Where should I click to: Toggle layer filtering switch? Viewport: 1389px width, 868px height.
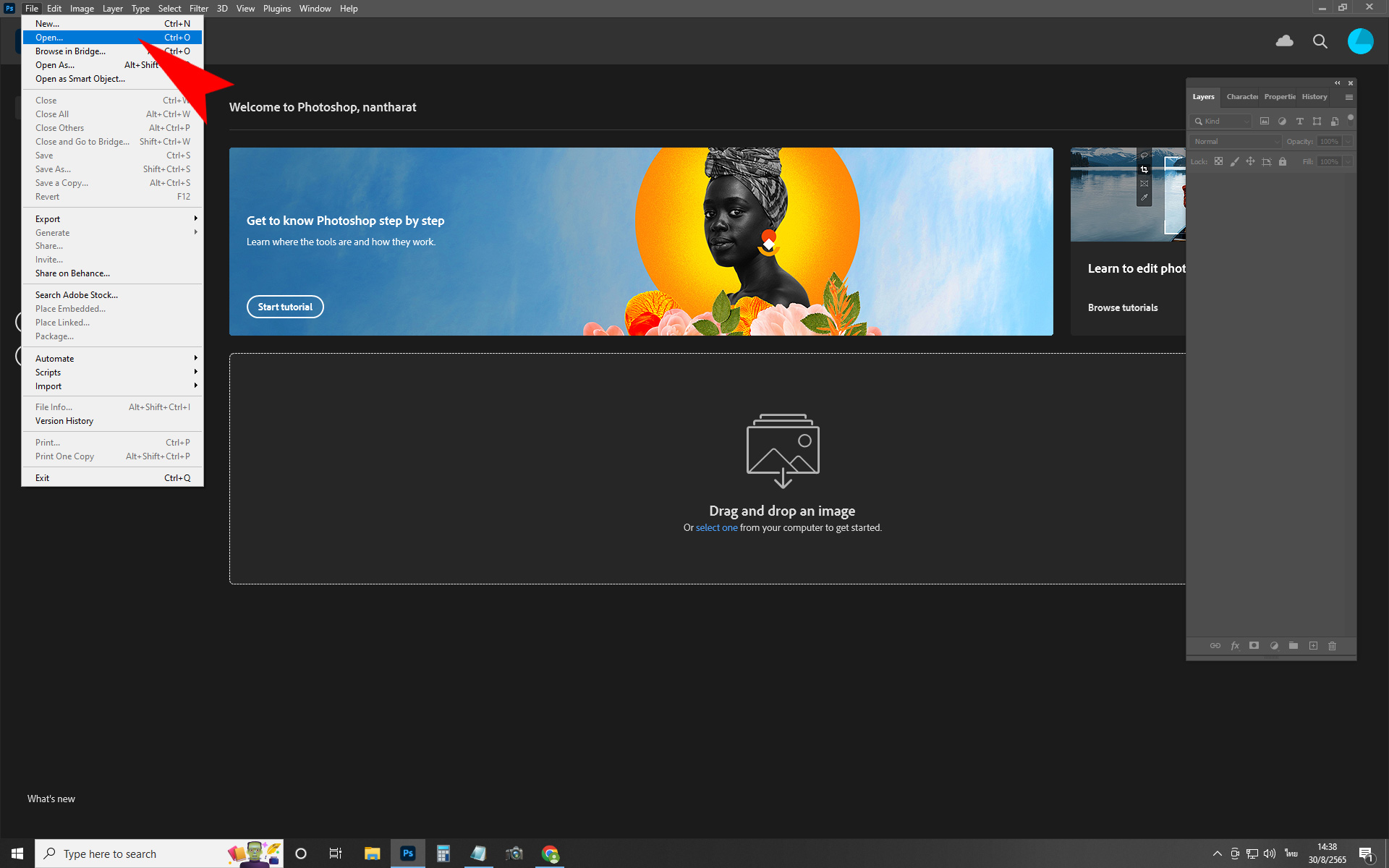tap(1351, 120)
